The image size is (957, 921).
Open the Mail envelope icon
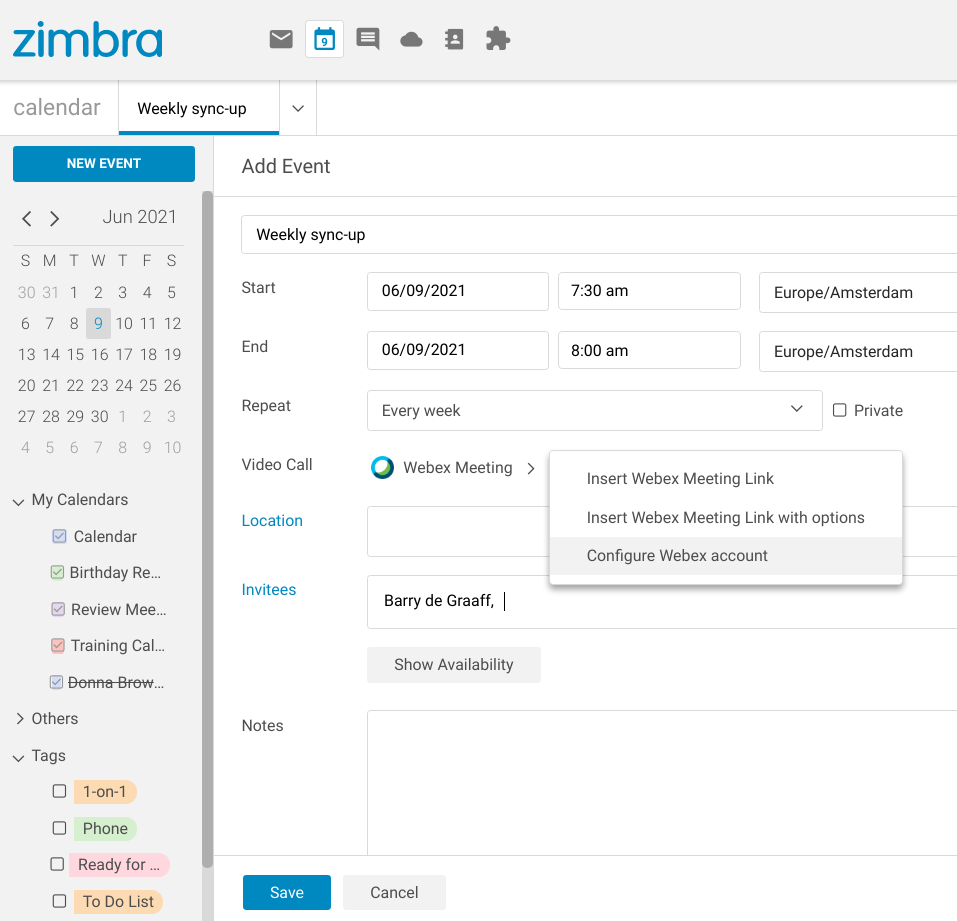(x=281, y=39)
